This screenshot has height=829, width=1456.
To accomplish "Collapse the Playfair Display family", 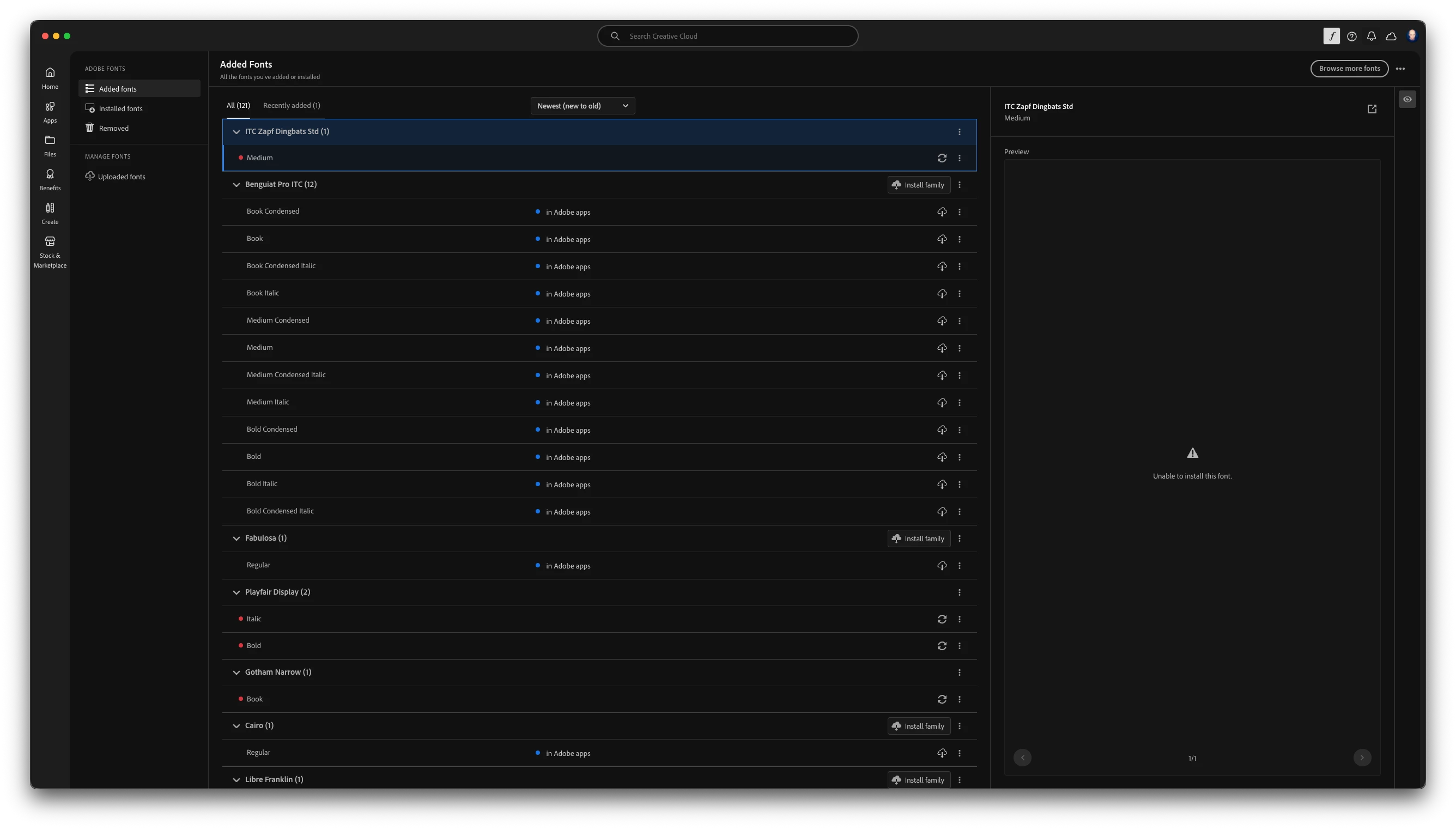I will tap(236, 592).
